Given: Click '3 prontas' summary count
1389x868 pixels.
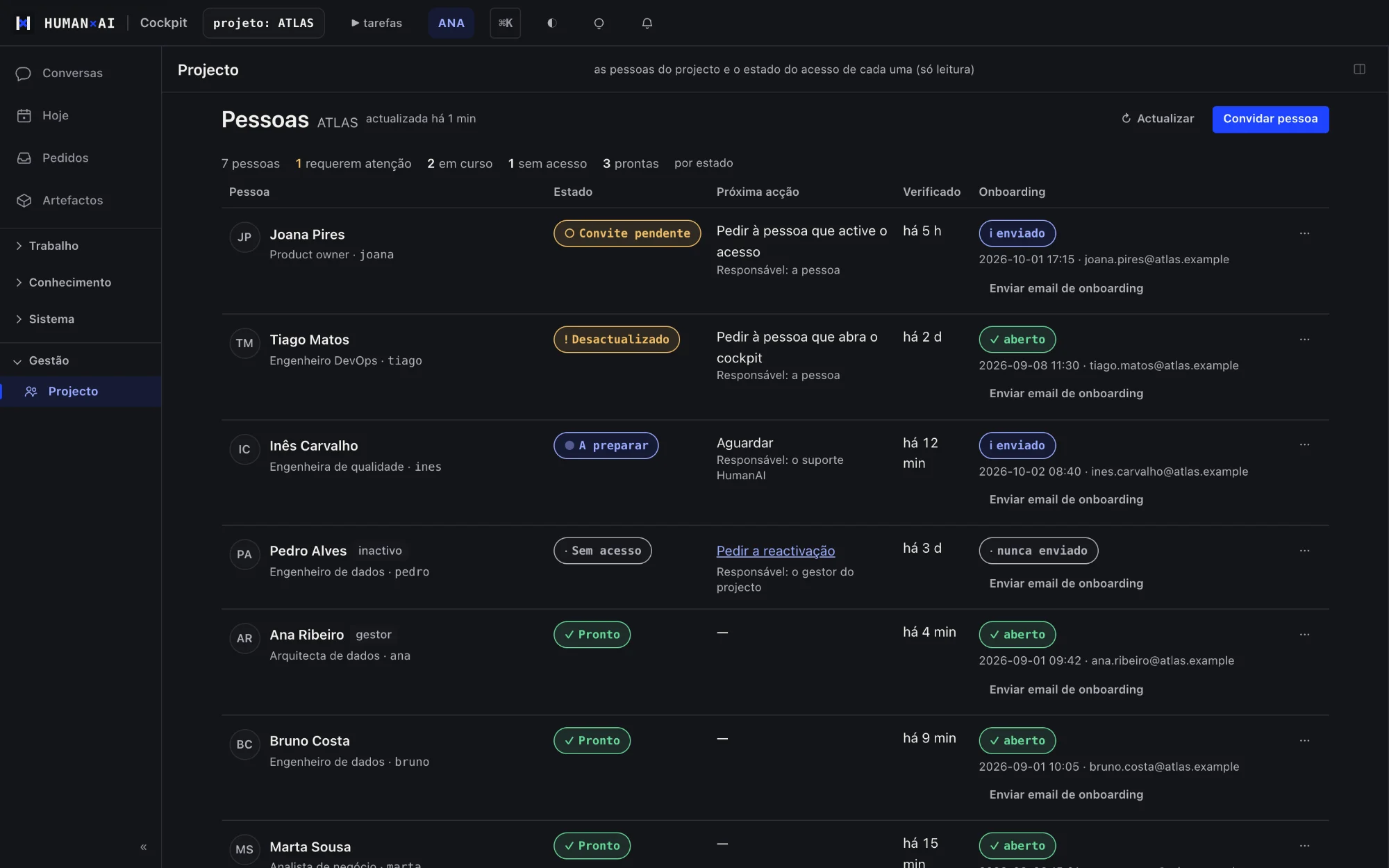Looking at the screenshot, I should coord(631,163).
